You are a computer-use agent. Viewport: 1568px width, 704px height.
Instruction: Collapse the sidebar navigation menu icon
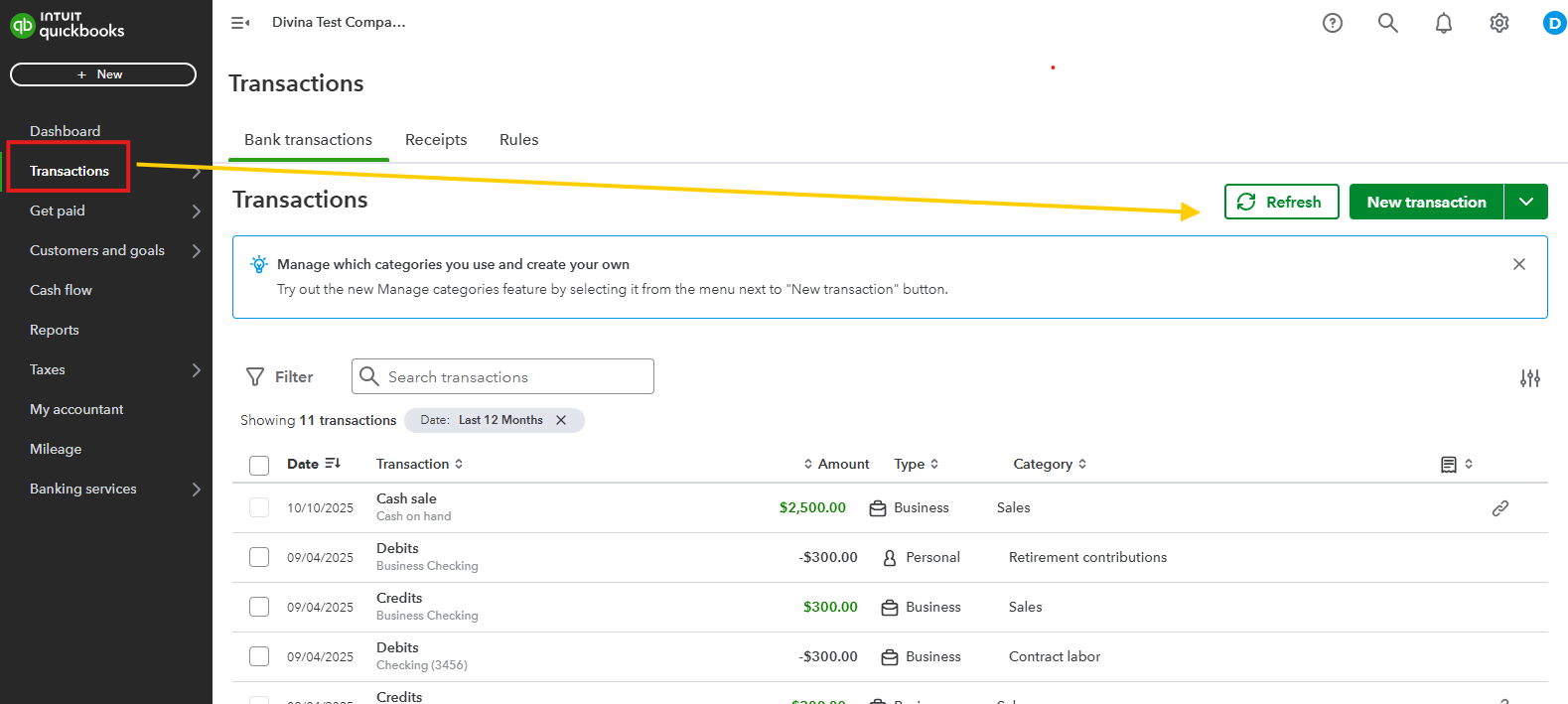(240, 23)
